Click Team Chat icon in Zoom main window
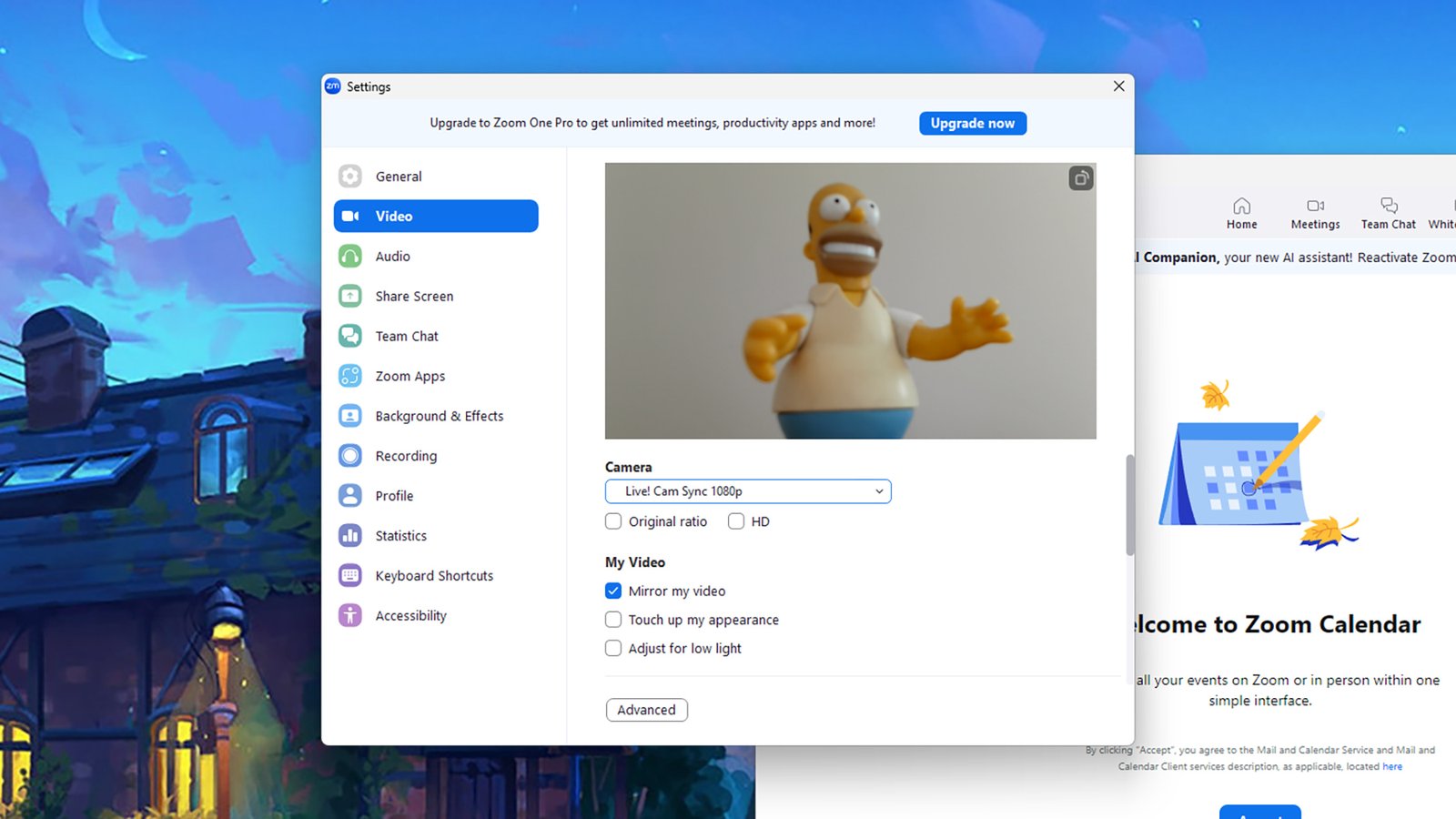The width and height of the screenshot is (1456, 819). (1389, 206)
